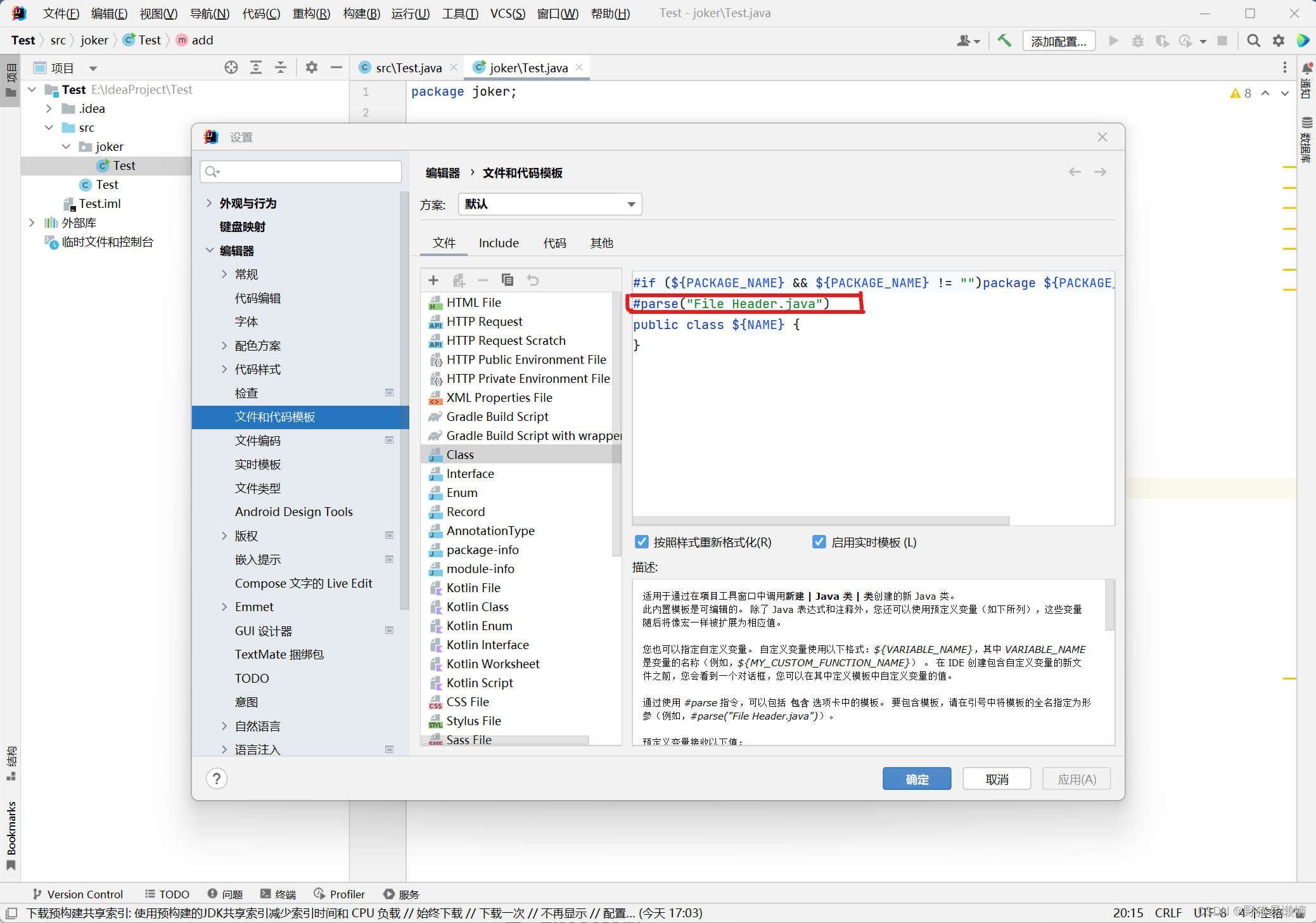The image size is (1316, 923).
Task: Click the copy template icon
Action: coord(509,280)
